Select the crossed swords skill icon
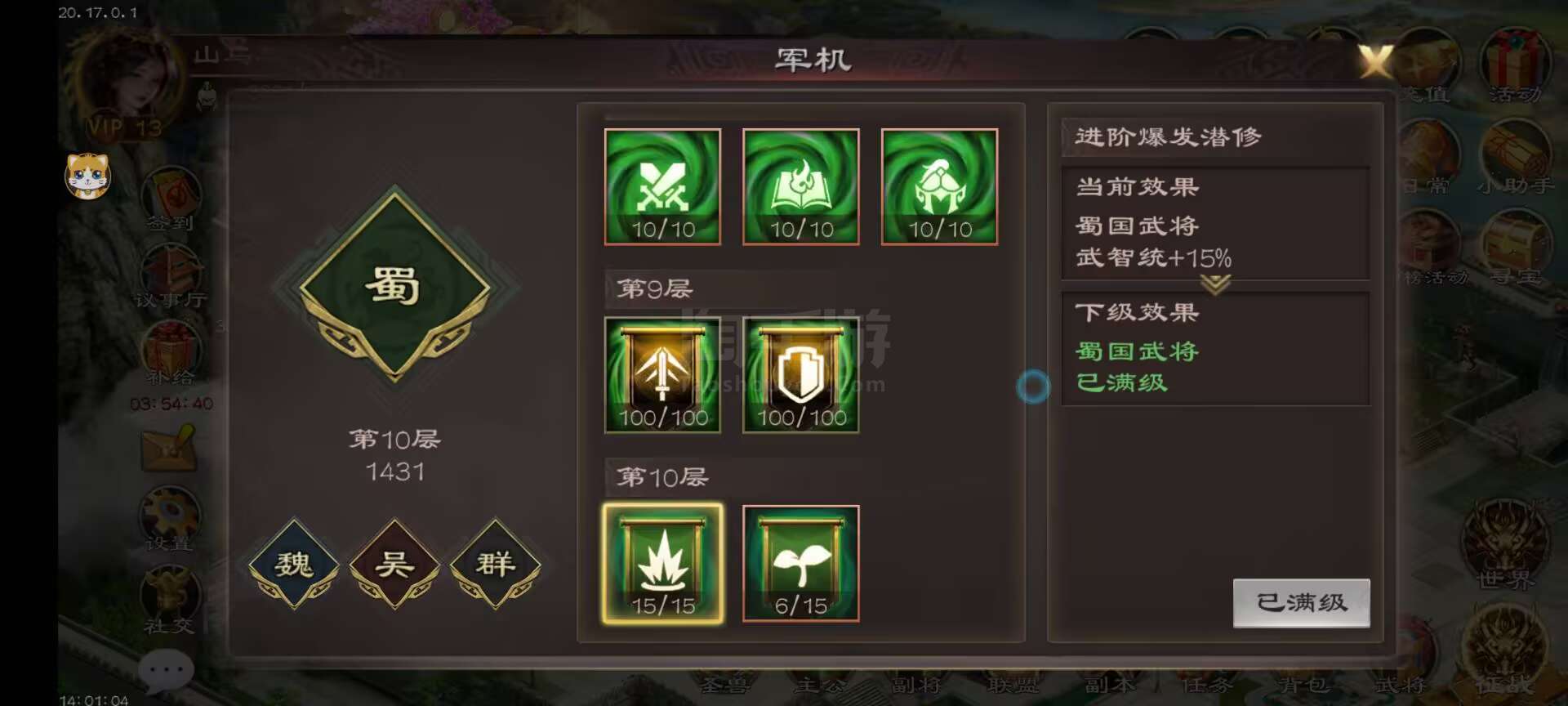Image resolution: width=1568 pixels, height=706 pixels. (662, 186)
